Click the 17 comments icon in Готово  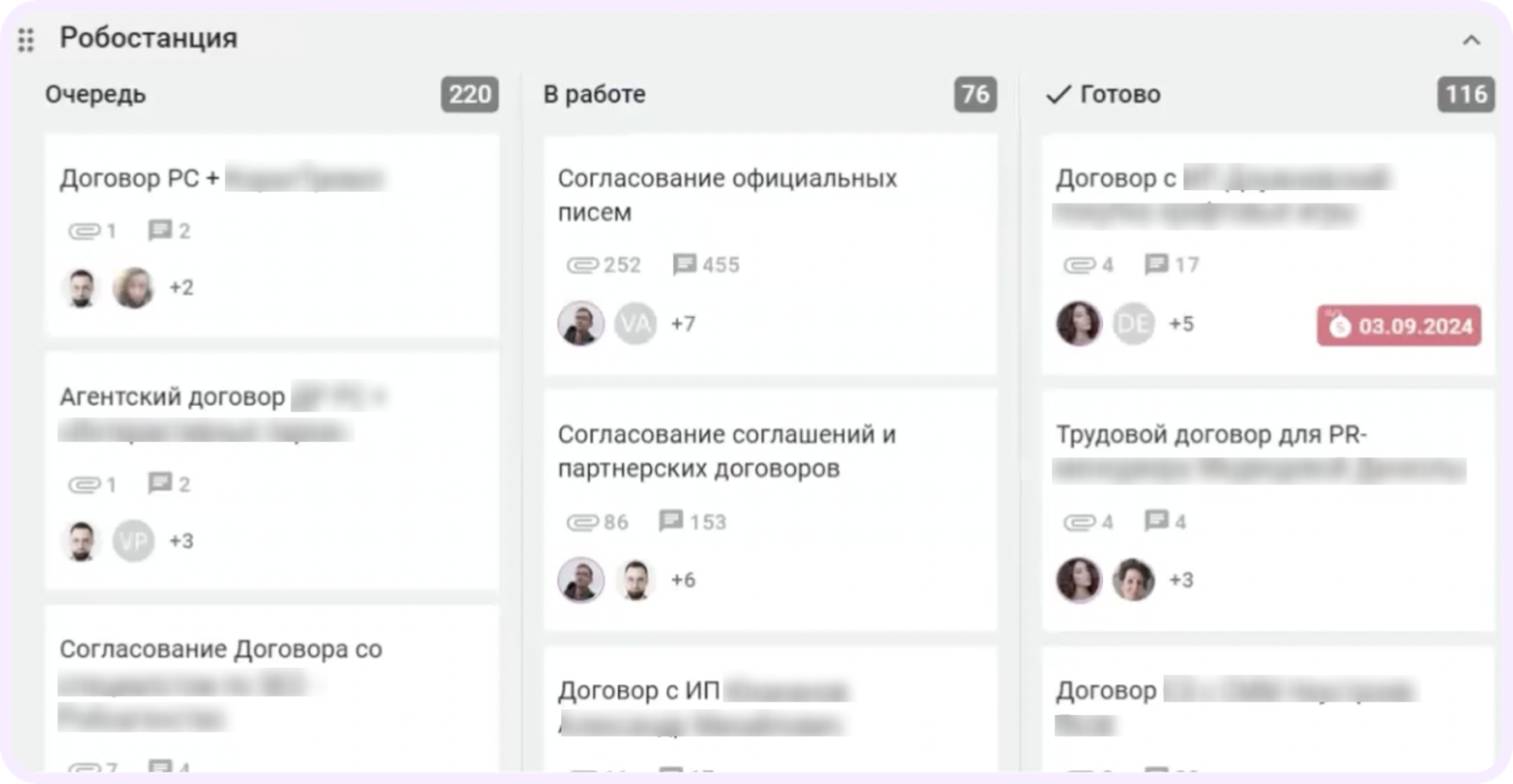coord(1156,265)
